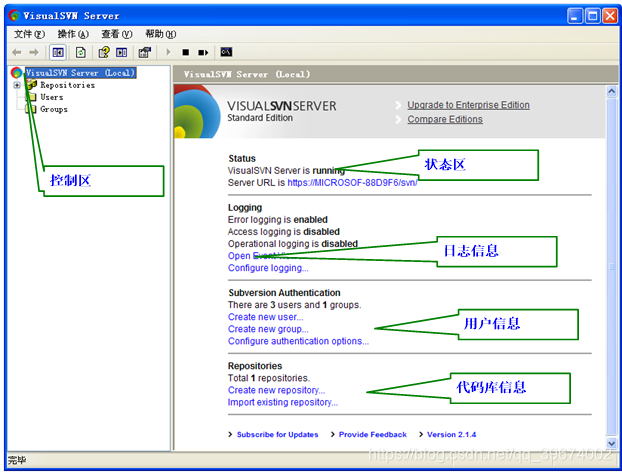This screenshot has height=473, width=622.
Task: Click the Create new group link
Action: 268,329
